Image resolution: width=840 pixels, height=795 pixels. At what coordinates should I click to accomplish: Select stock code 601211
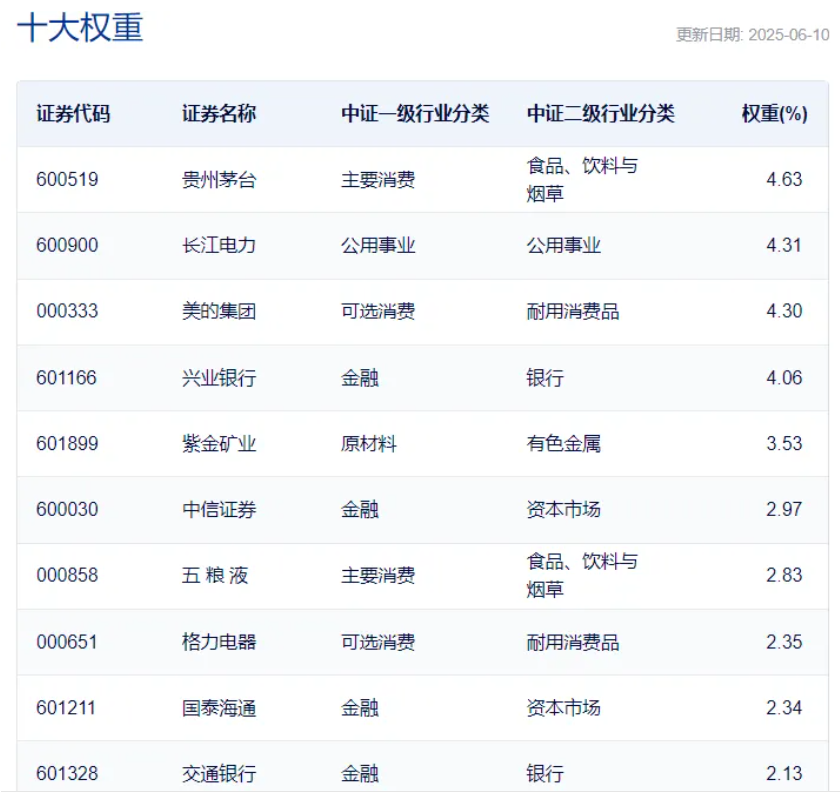(x=65, y=708)
